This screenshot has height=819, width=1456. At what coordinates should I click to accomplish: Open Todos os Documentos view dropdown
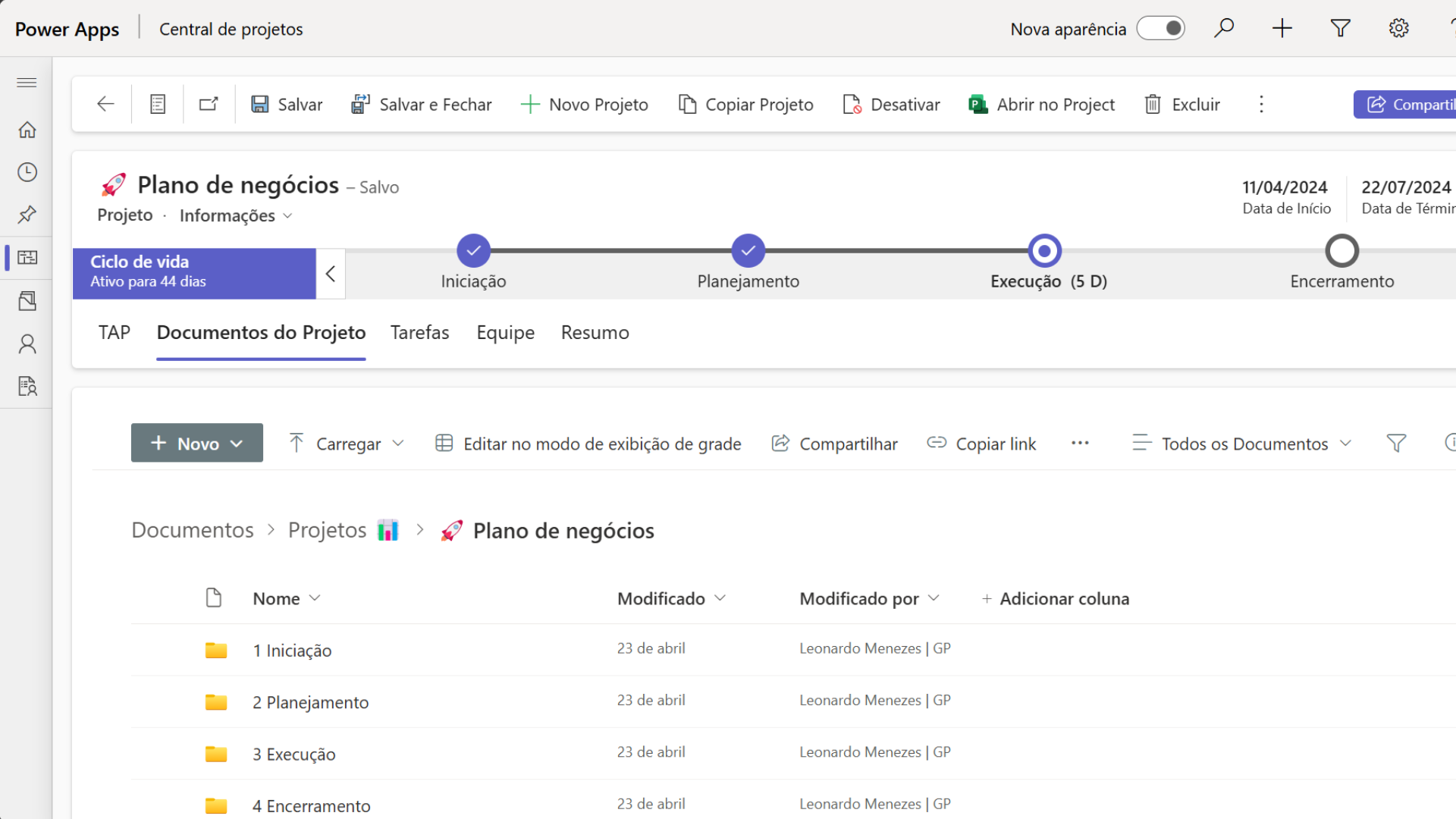1241,444
